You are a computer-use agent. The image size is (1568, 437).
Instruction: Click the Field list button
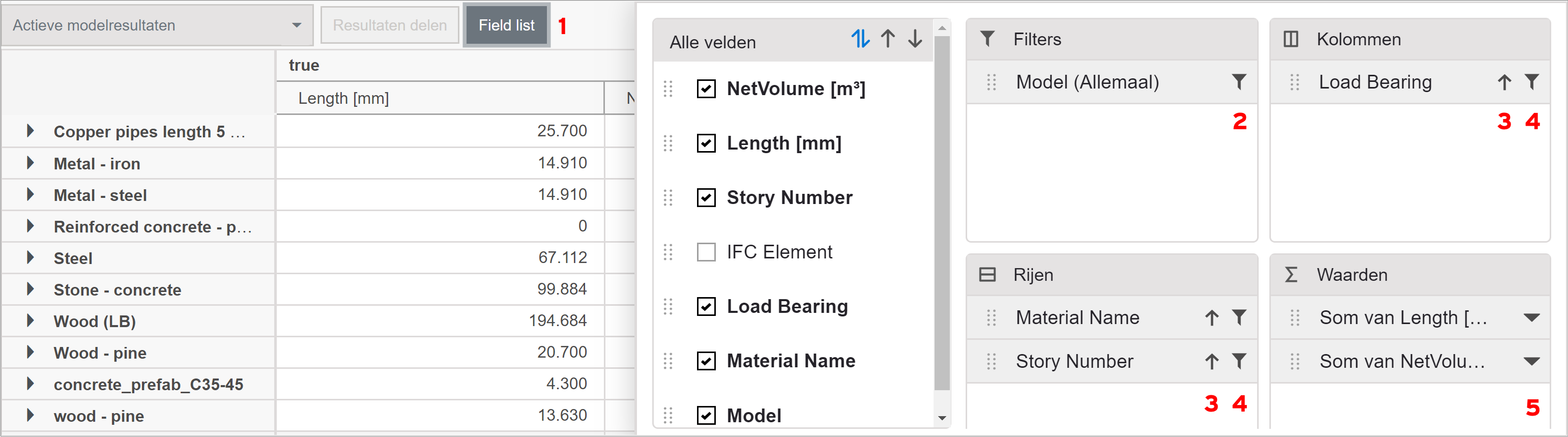point(506,25)
